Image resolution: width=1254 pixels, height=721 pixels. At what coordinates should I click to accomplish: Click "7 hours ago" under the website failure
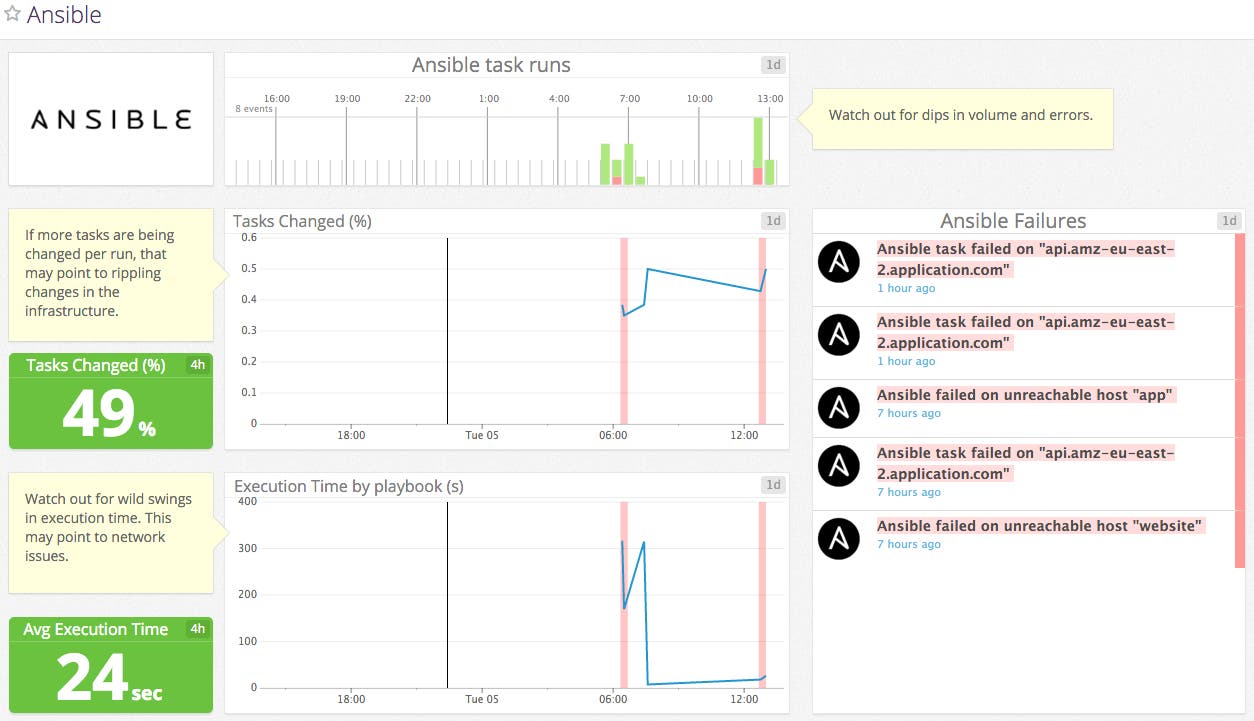coord(910,544)
